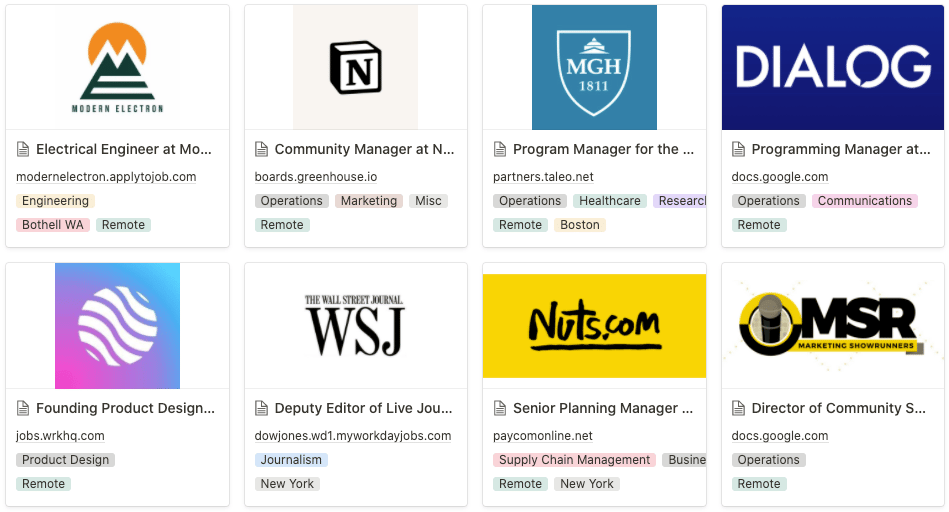949x512 pixels.
Task: Open the Program Manager for the ... title
Action: click(x=603, y=149)
